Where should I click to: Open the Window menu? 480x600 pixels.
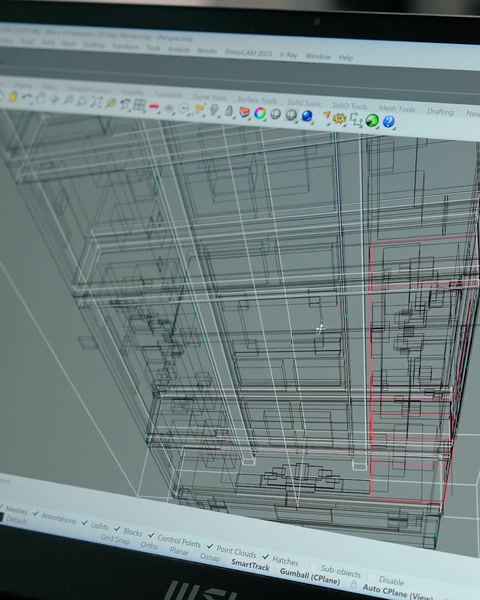tap(318, 56)
